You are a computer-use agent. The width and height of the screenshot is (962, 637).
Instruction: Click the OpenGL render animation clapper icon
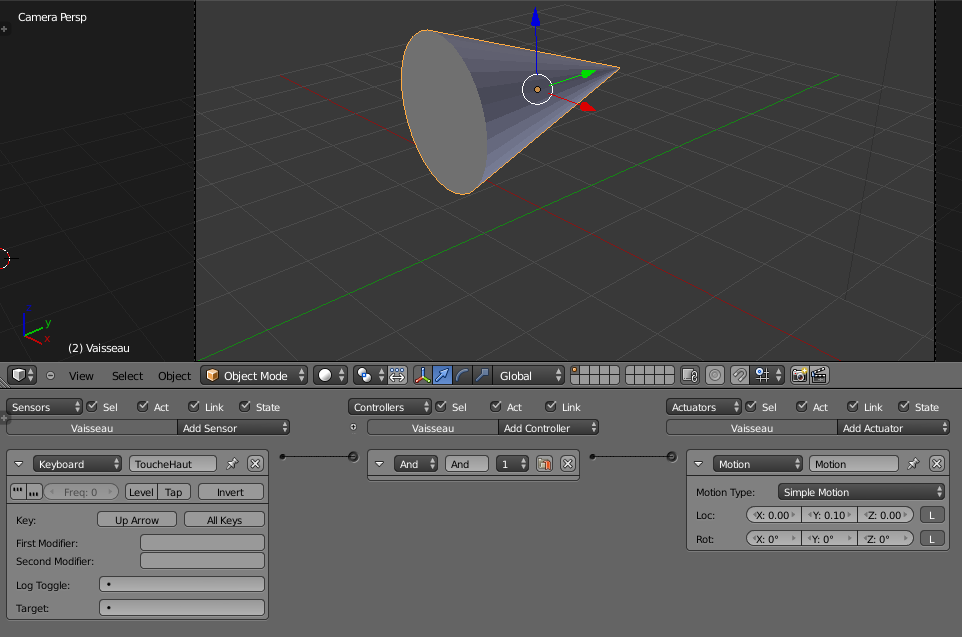[x=820, y=376]
